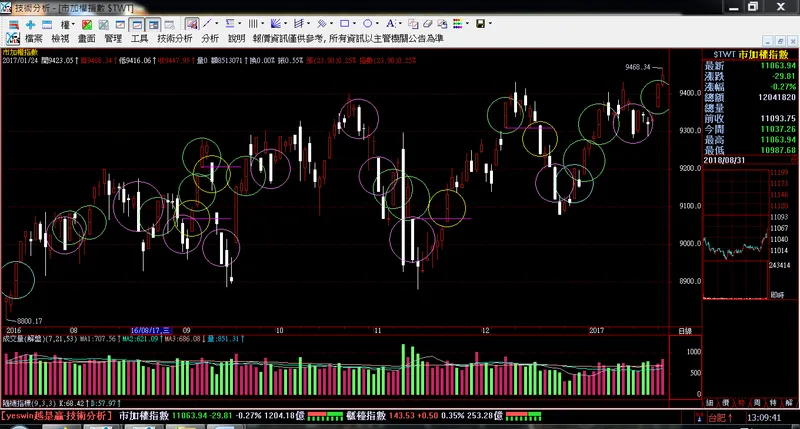Open the color palette picker
This screenshot has height=429, width=800.
tap(458, 24)
